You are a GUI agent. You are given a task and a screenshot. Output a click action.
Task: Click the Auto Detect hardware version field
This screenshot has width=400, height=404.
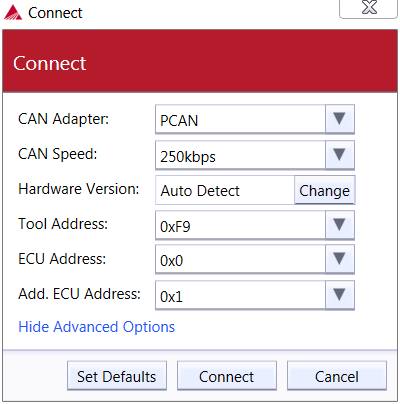(225, 190)
